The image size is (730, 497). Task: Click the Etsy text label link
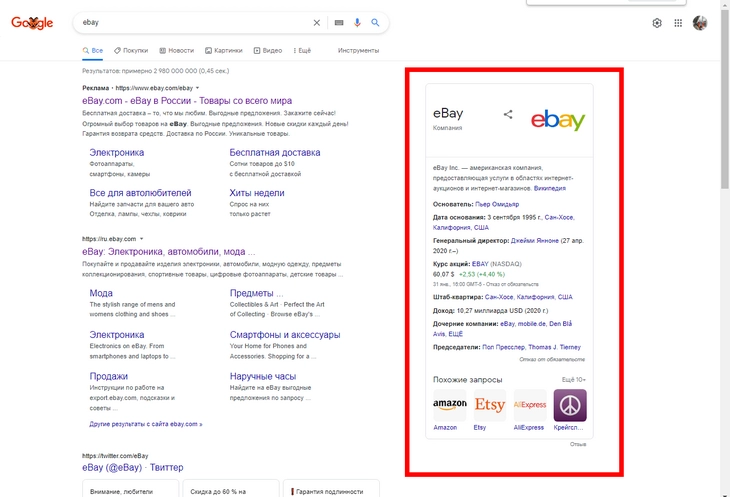pos(480,427)
